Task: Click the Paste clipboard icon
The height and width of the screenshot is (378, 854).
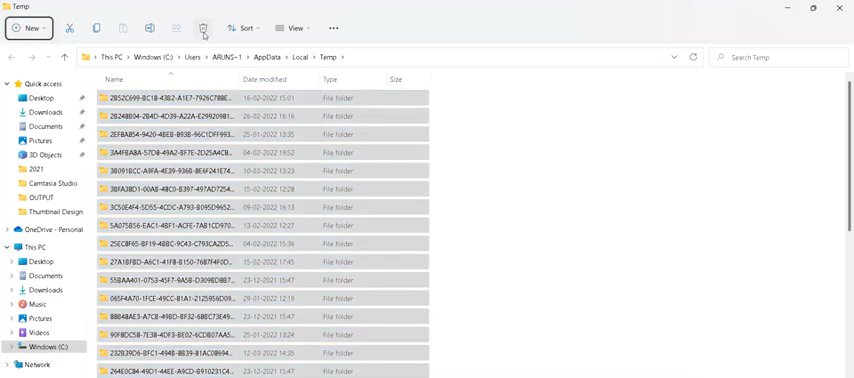Action: coord(123,28)
